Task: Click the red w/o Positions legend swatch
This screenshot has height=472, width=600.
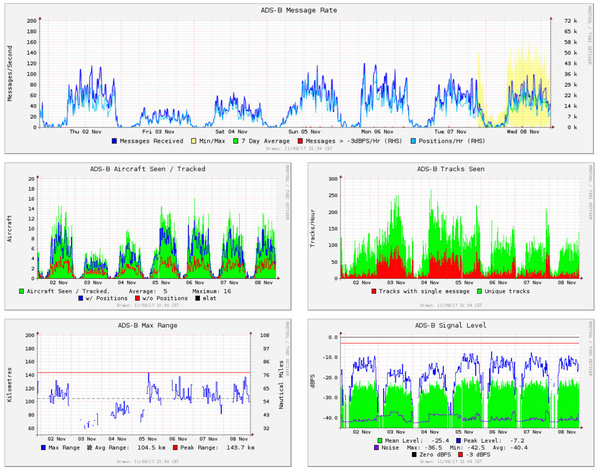Action: pyautogui.click(x=137, y=298)
